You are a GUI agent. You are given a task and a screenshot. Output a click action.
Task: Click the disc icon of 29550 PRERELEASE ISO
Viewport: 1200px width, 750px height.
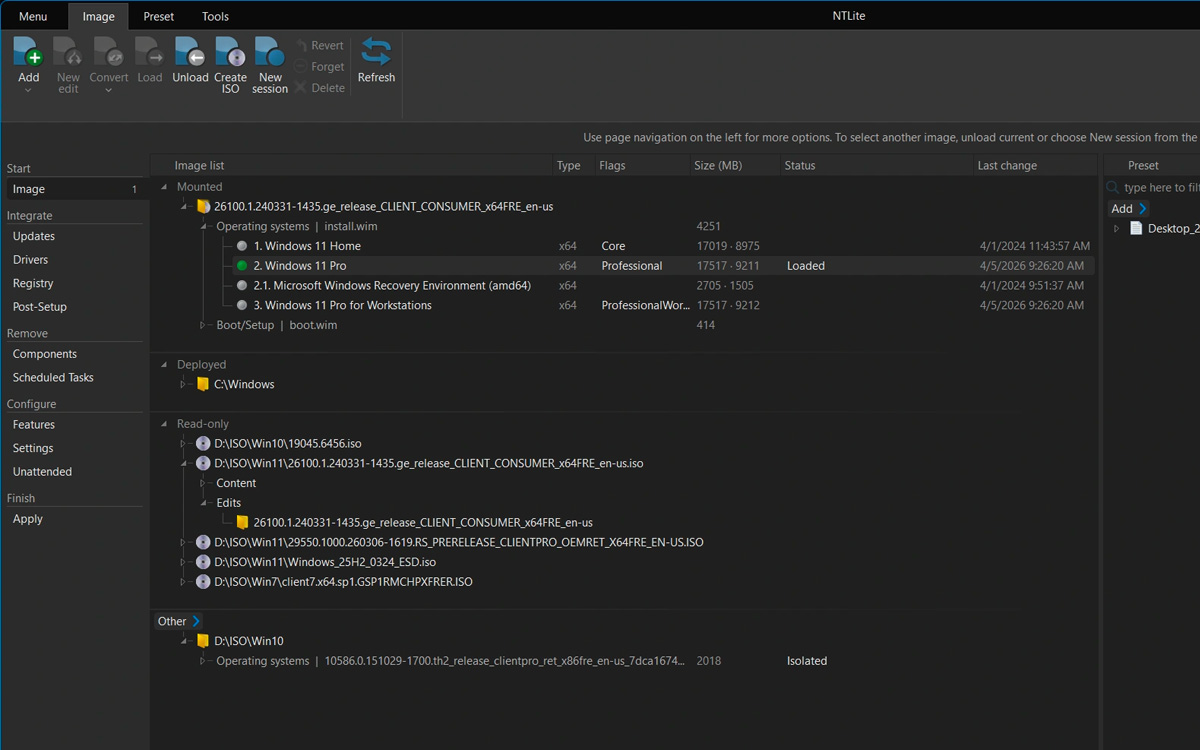pos(203,542)
